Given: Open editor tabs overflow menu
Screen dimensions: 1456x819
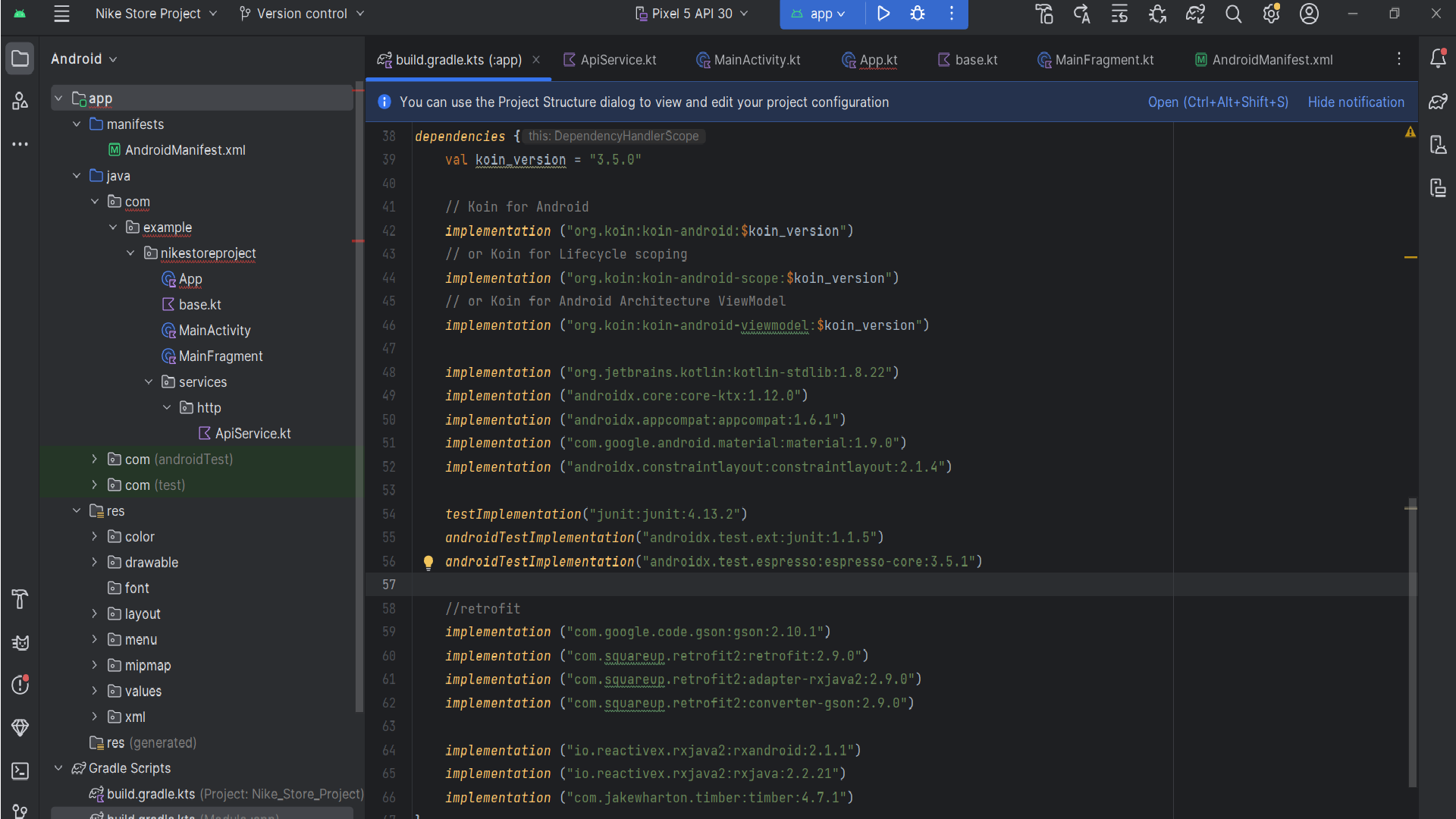Looking at the screenshot, I should click(1399, 59).
